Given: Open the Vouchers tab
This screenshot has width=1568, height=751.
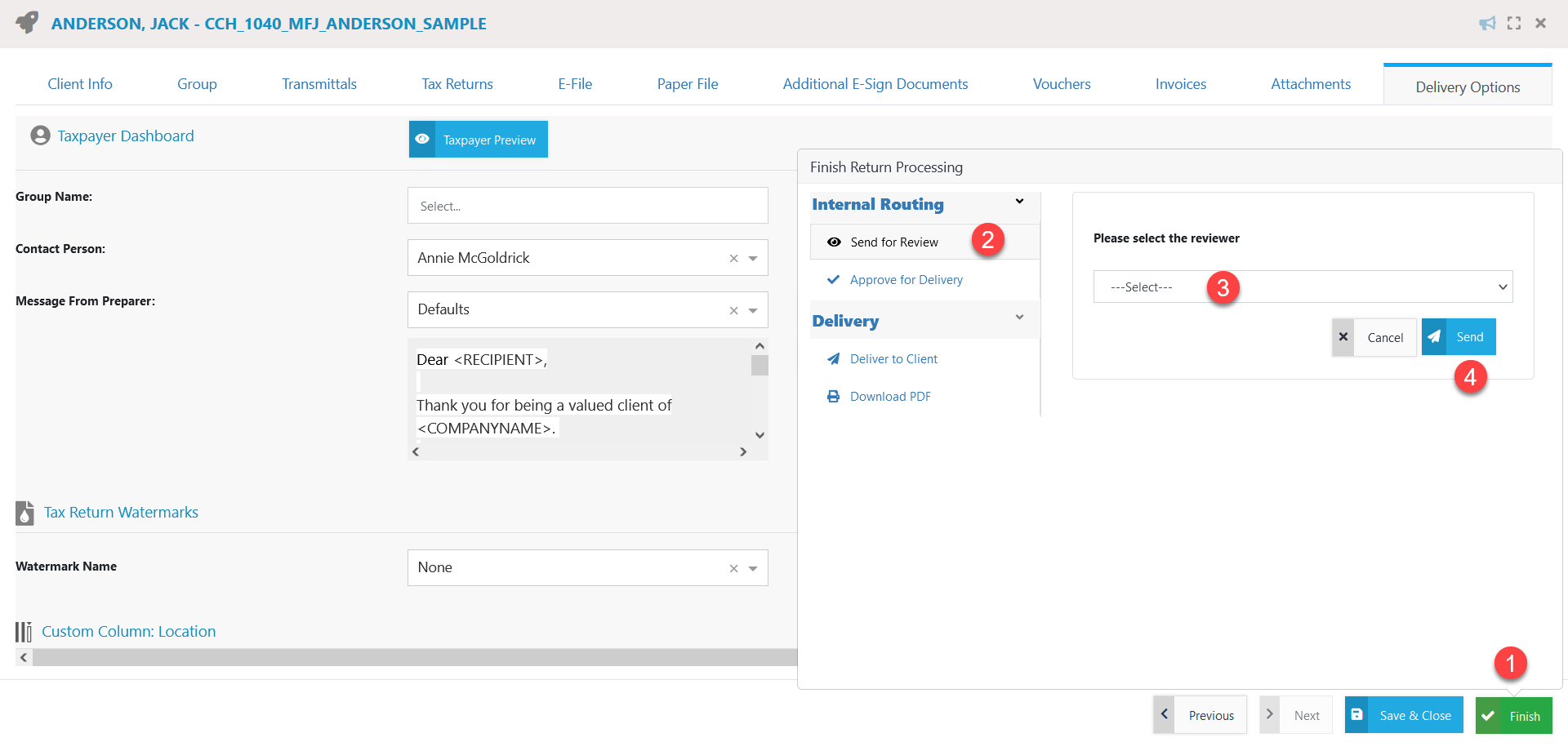Looking at the screenshot, I should tap(1061, 83).
